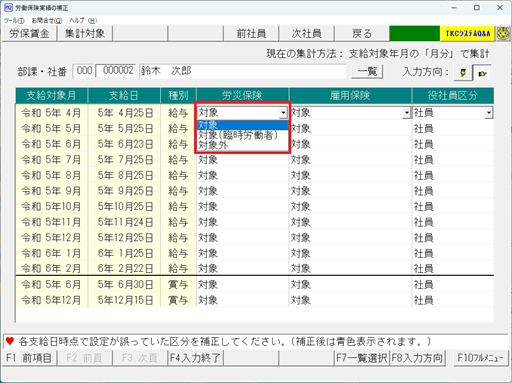Screen dimensions: 512x383
Task: Go to previous employee with 前社員
Action: click(251, 34)
